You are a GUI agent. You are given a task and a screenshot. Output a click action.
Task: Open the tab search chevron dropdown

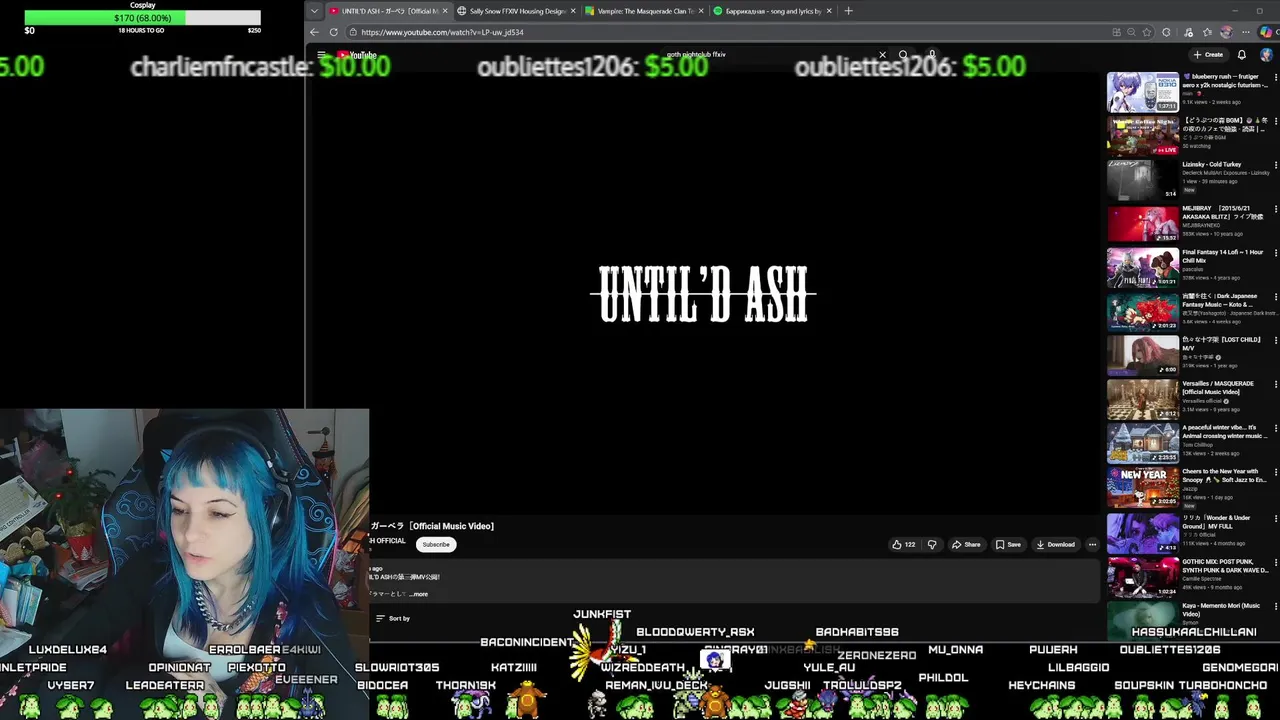[x=314, y=11]
